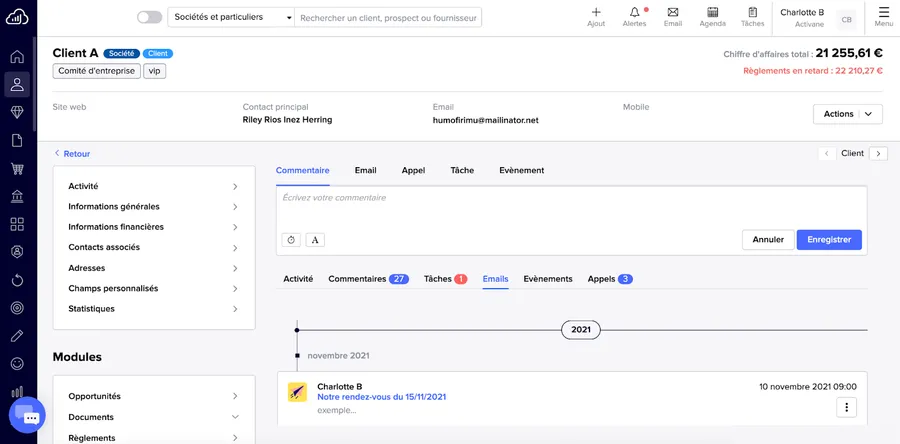
Task: Expand Champs personnalisés section
Action: point(154,289)
